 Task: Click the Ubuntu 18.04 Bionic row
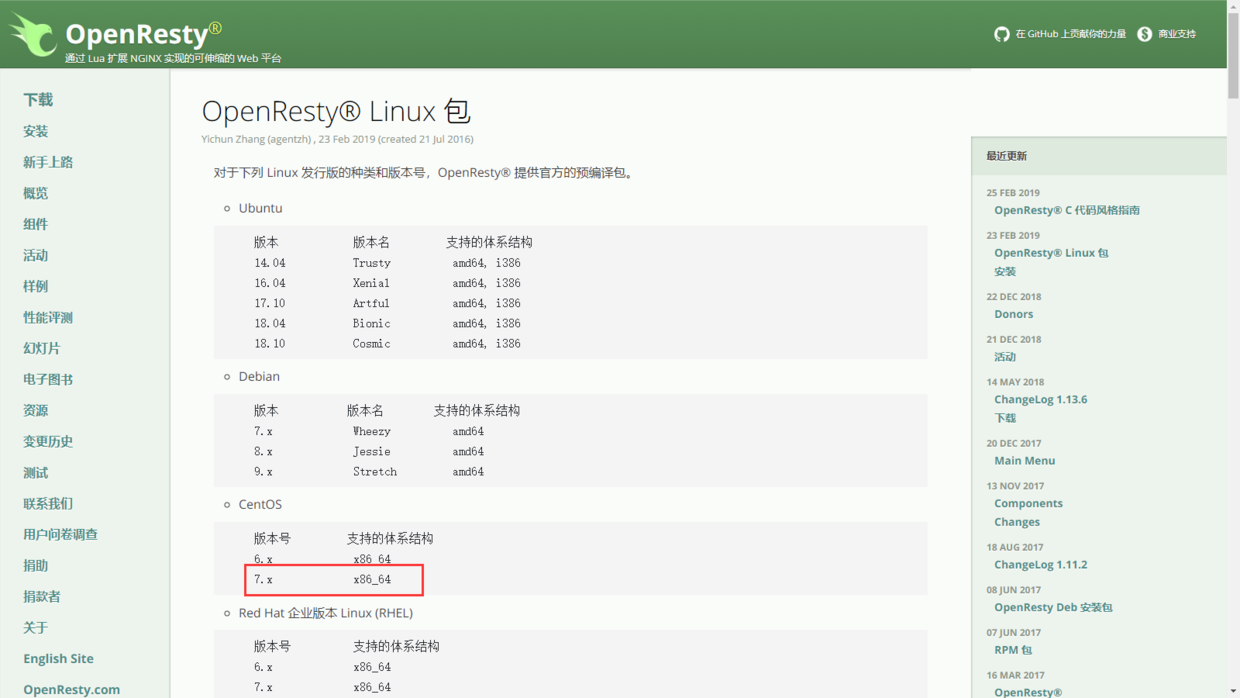[387, 323]
